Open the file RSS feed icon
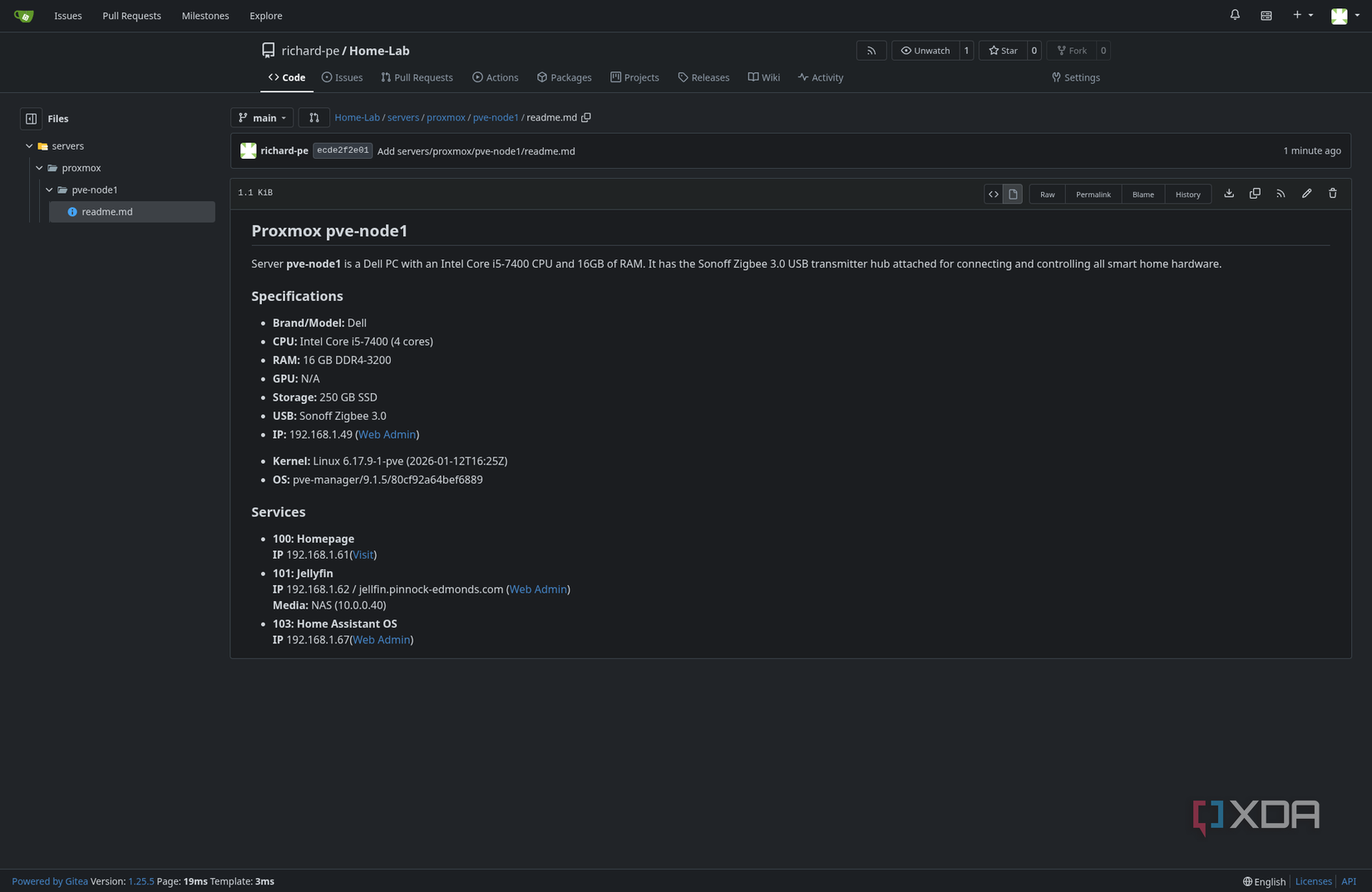1372x892 pixels. (x=1281, y=194)
